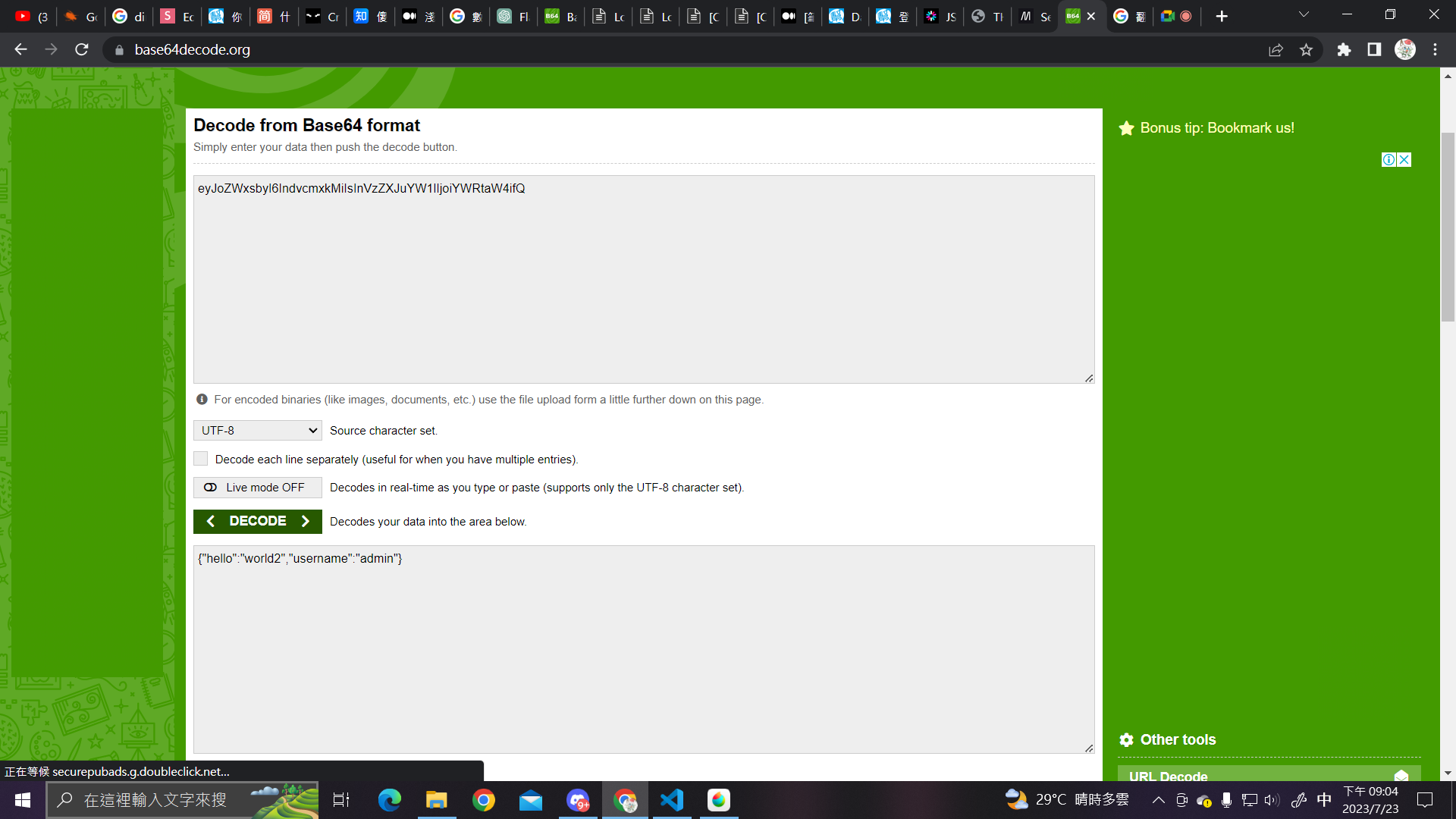Expand the tab search chevron
Screen dimensions: 1456x819
[x=1304, y=15]
